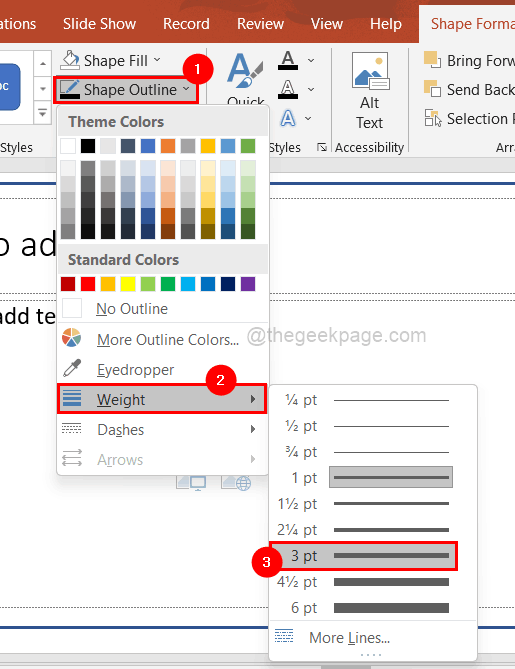Expand the shape styles gallery More arrow
Image resolution: width=515 pixels, height=669 pixels.
pyautogui.click(x=43, y=113)
